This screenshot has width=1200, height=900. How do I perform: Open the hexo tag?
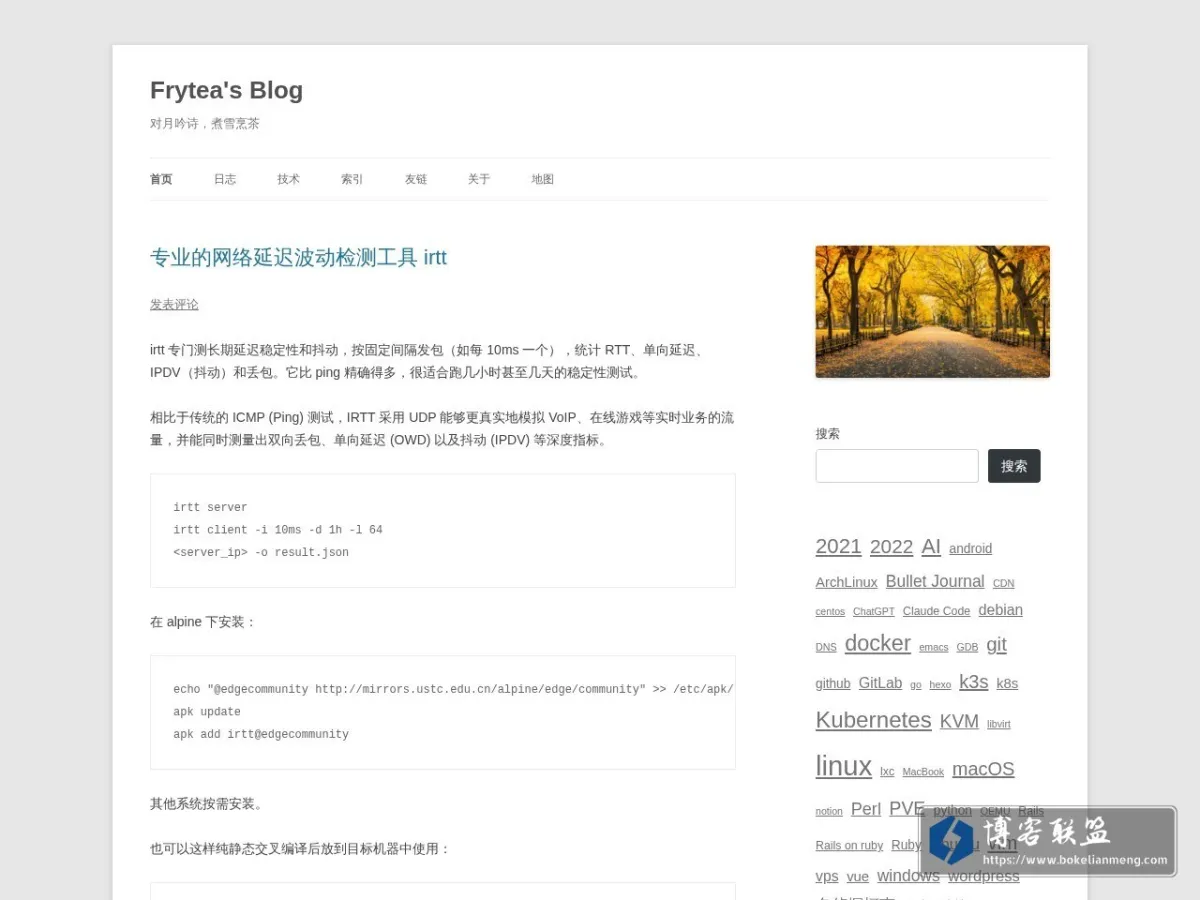coord(940,685)
